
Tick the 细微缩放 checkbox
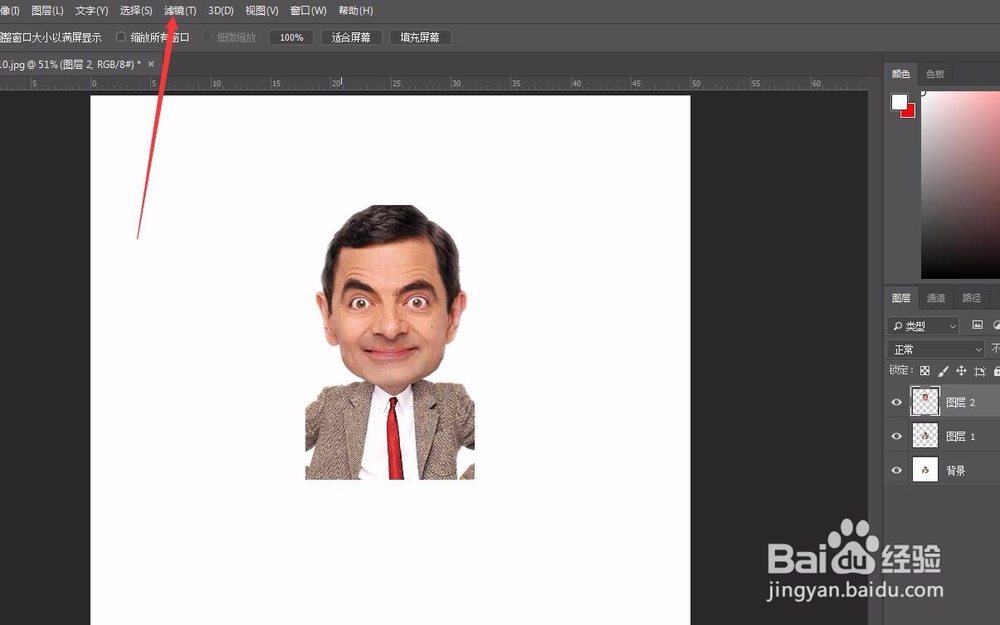[207, 37]
